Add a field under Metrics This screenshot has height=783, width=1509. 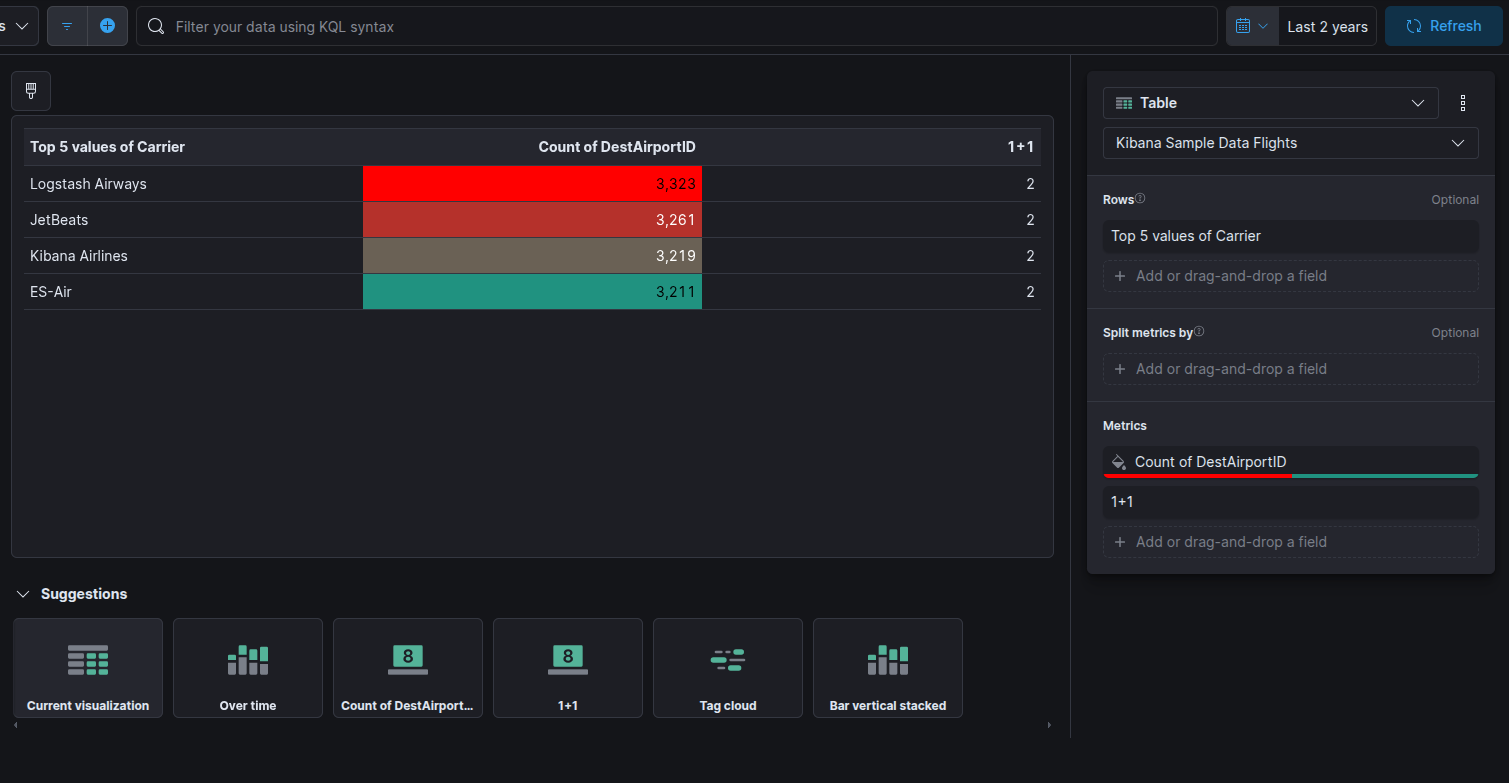pos(1290,542)
